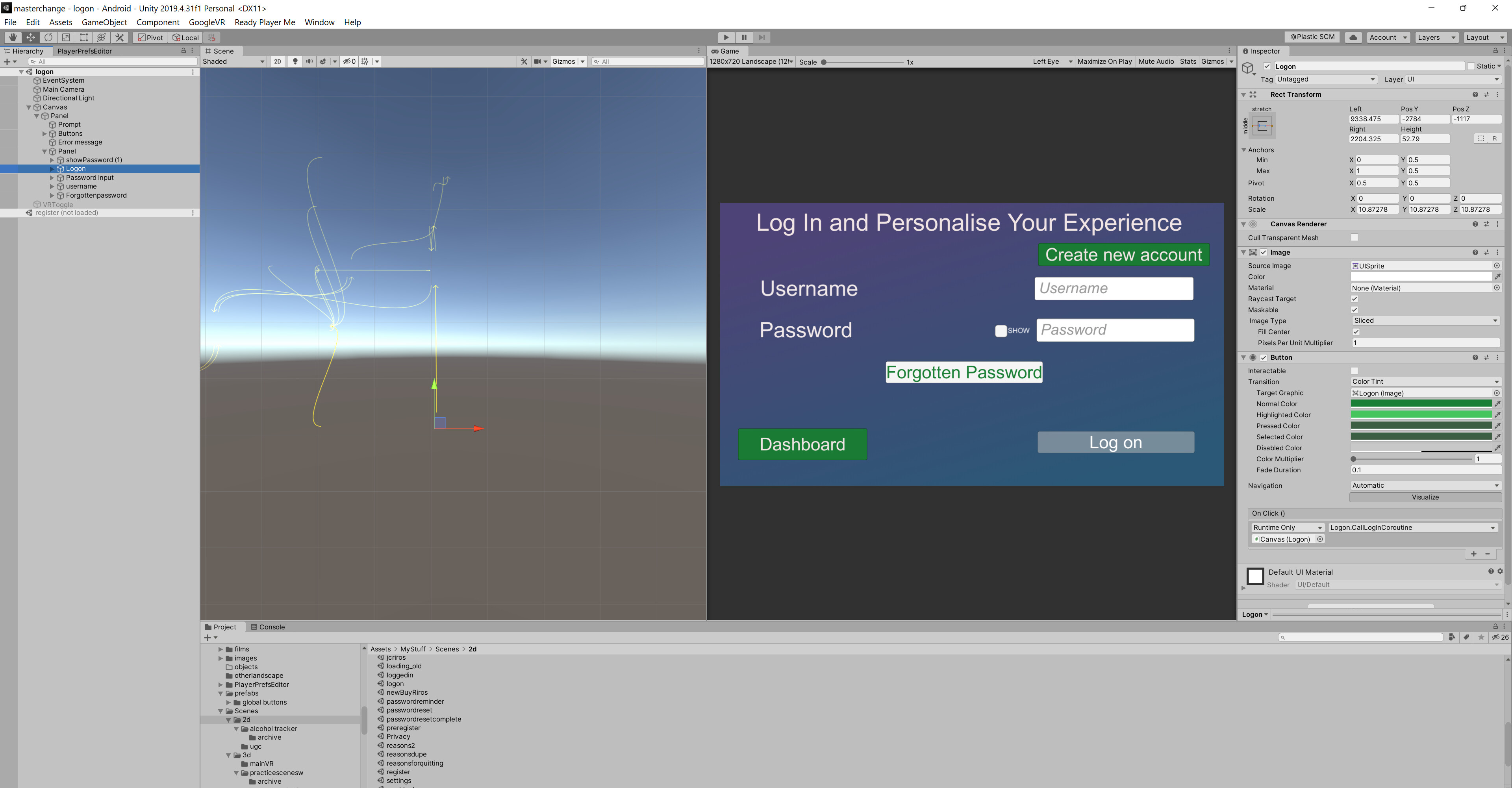Open the Transition dropdown set to Color Tint
The image size is (1512, 788).
click(x=1425, y=381)
